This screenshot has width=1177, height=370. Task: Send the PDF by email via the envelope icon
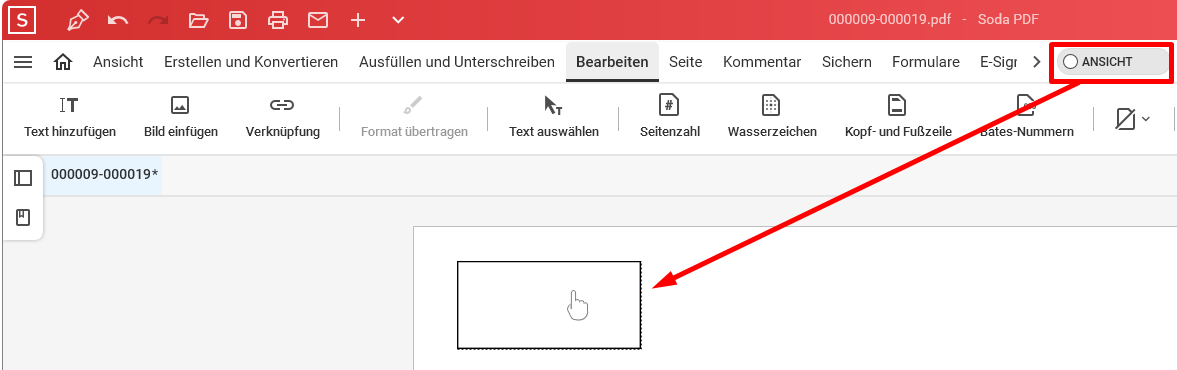point(318,20)
